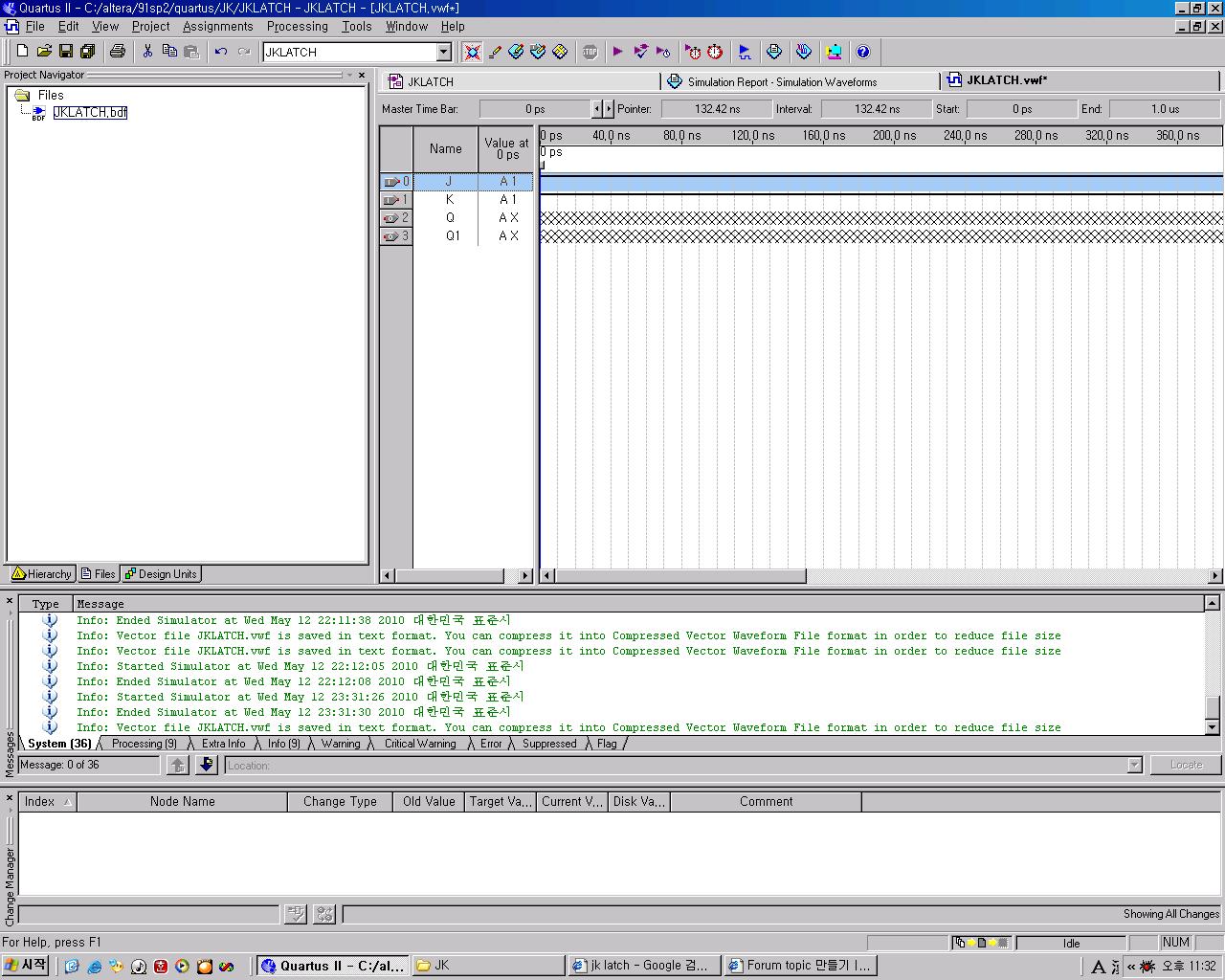The width and height of the screenshot is (1225, 980).
Task: Select the Design Units tab
Action: tap(161, 574)
